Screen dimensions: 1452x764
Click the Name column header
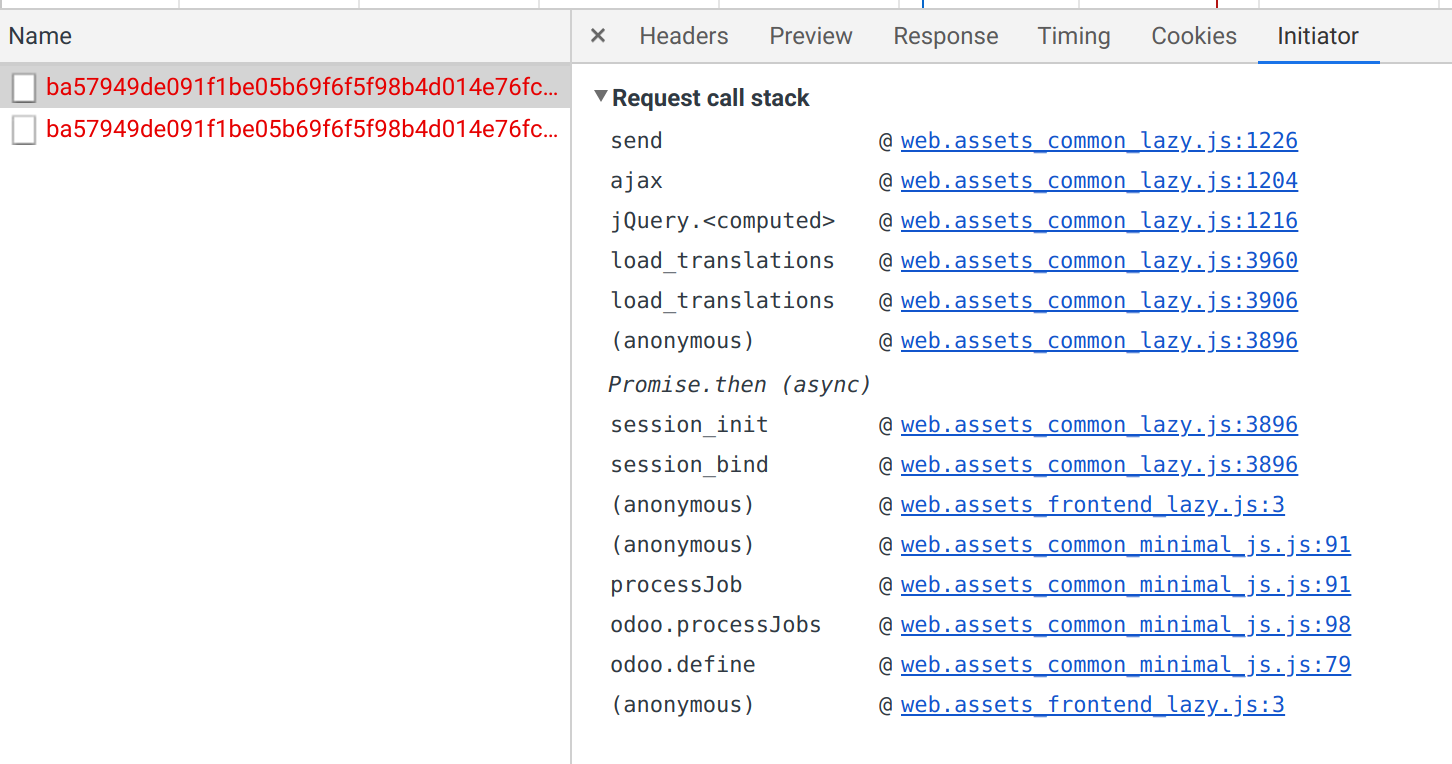pos(40,35)
